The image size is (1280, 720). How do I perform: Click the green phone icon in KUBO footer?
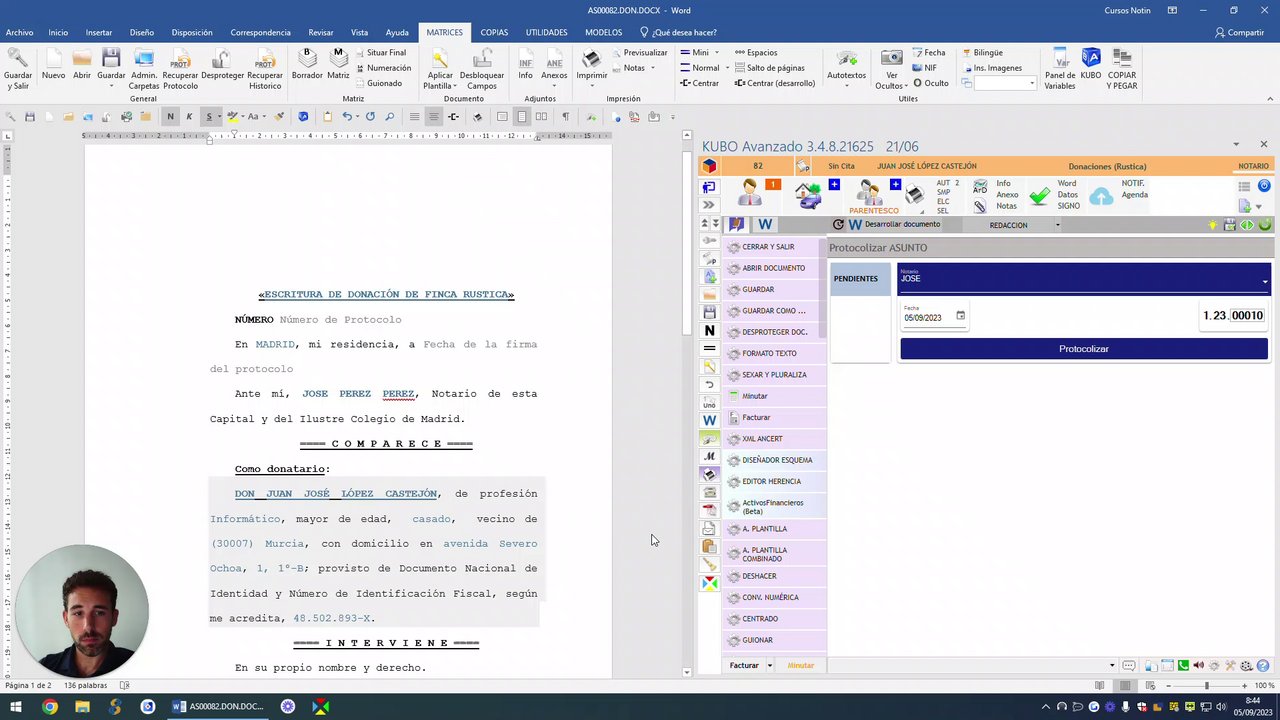[1183, 666]
